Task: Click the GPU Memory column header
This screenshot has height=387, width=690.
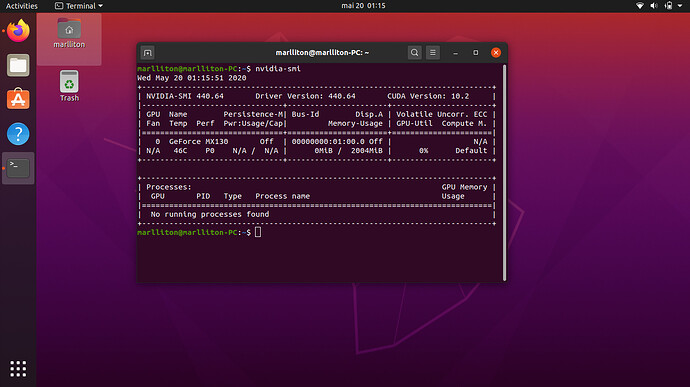Action: pyautogui.click(x=465, y=187)
